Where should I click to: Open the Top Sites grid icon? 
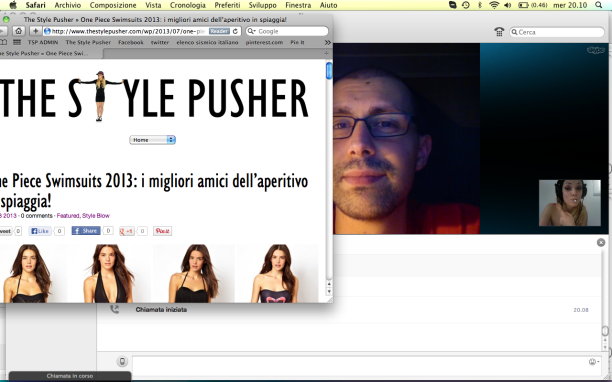[x=17, y=42]
